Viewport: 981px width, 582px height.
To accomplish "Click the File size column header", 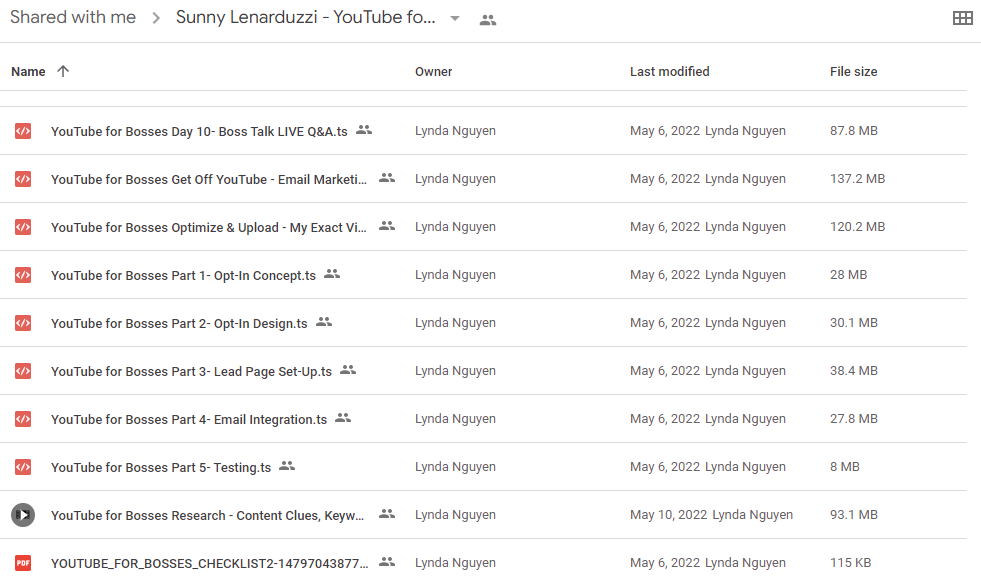I will [x=853, y=72].
